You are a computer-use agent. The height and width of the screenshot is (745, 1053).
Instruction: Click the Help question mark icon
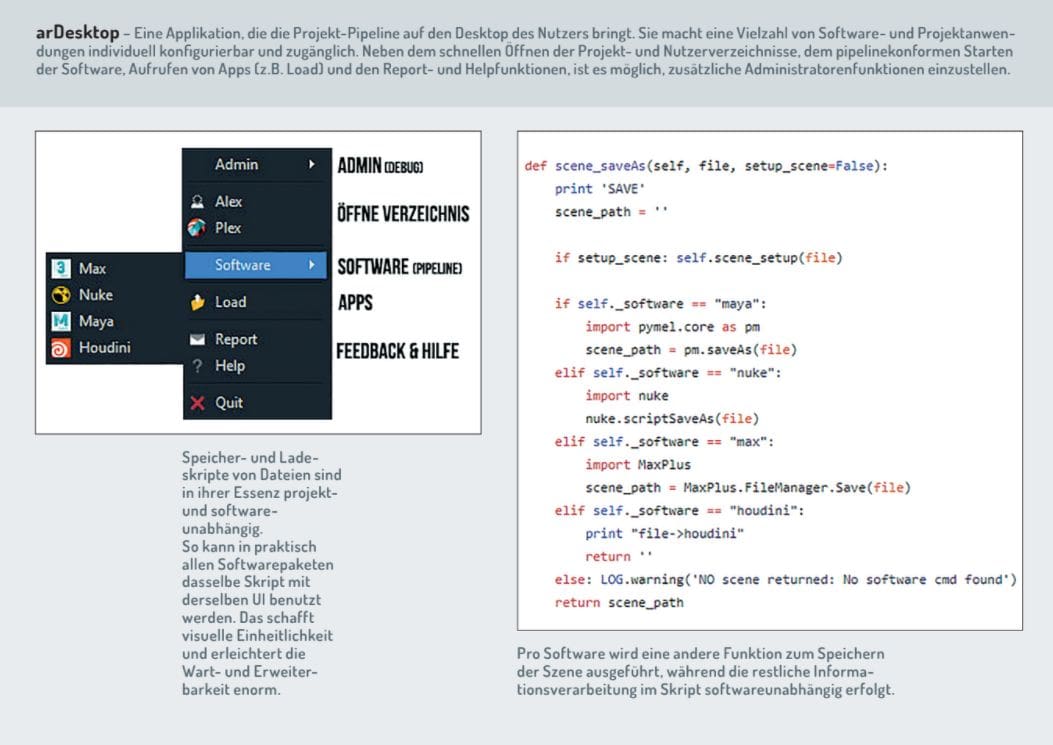coord(197,366)
